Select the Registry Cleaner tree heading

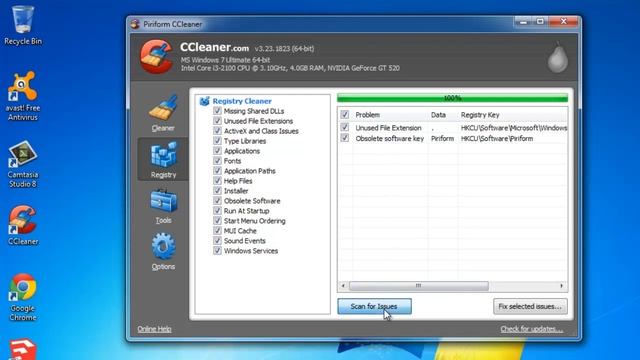click(242, 101)
